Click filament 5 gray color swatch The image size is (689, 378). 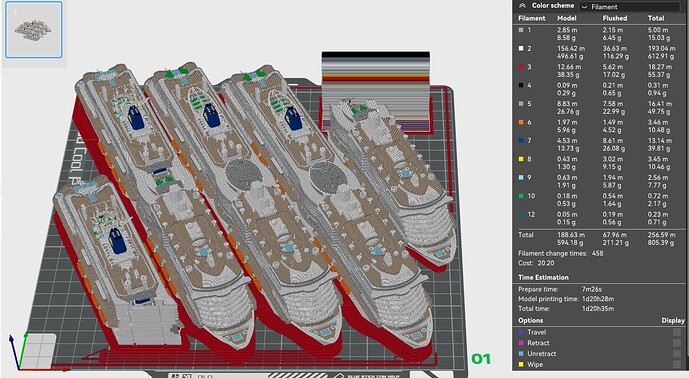(x=521, y=104)
